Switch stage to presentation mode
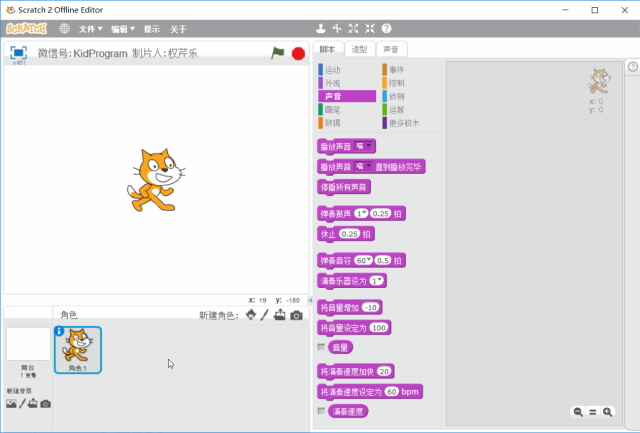Viewport: 640px width, 433px height. (x=18, y=52)
